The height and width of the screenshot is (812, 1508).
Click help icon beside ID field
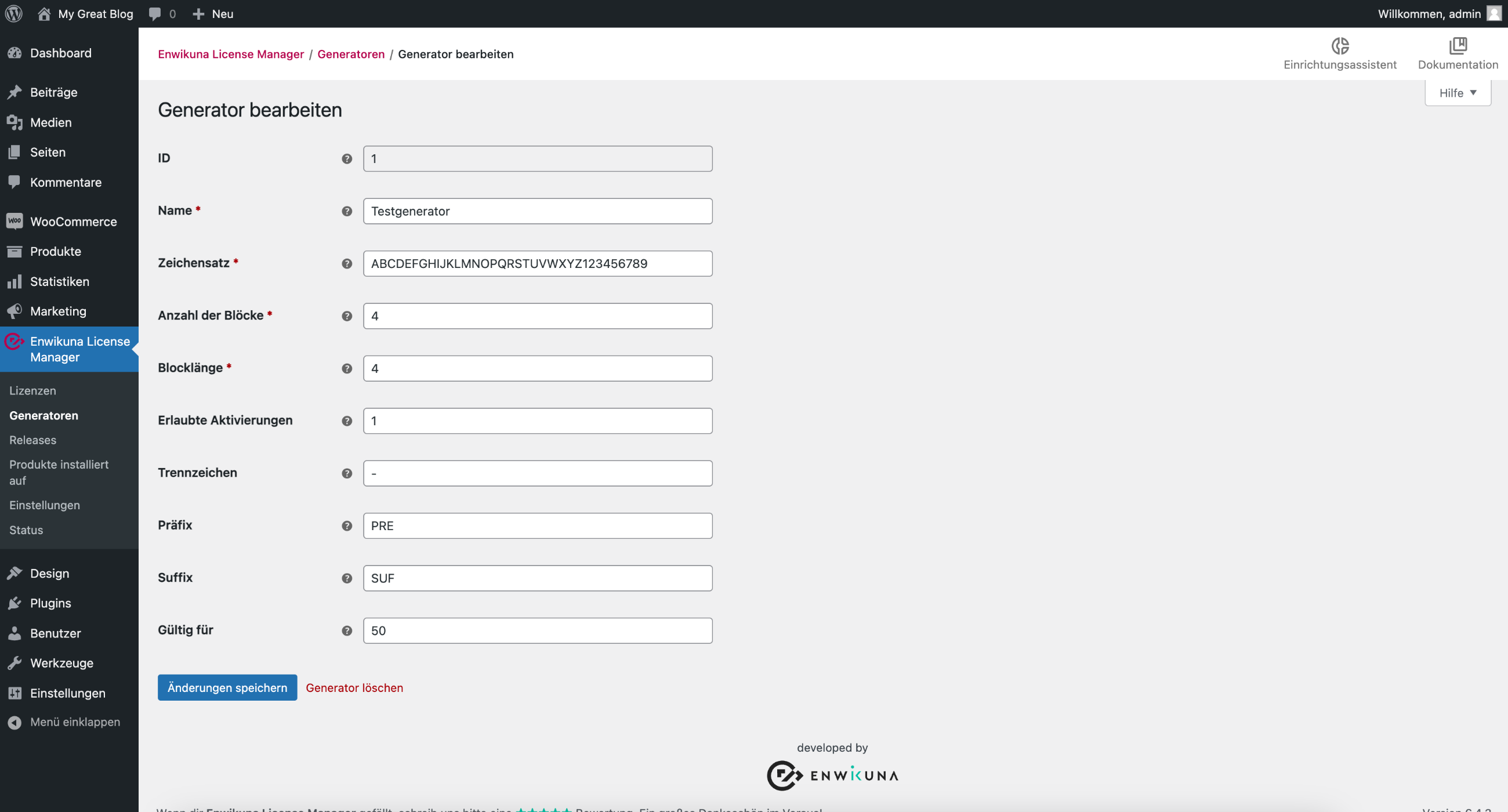click(347, 159)
